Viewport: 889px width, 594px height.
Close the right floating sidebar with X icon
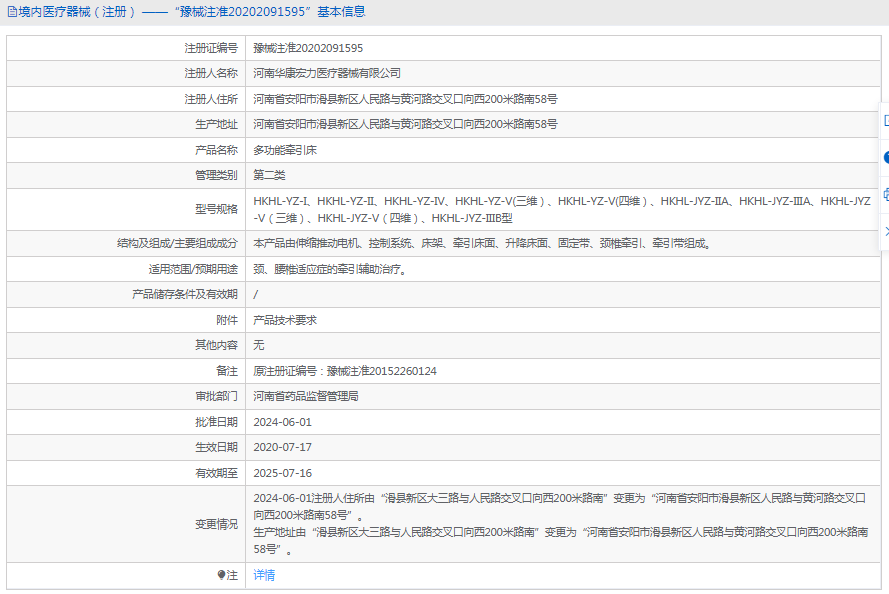coord(886,231)
